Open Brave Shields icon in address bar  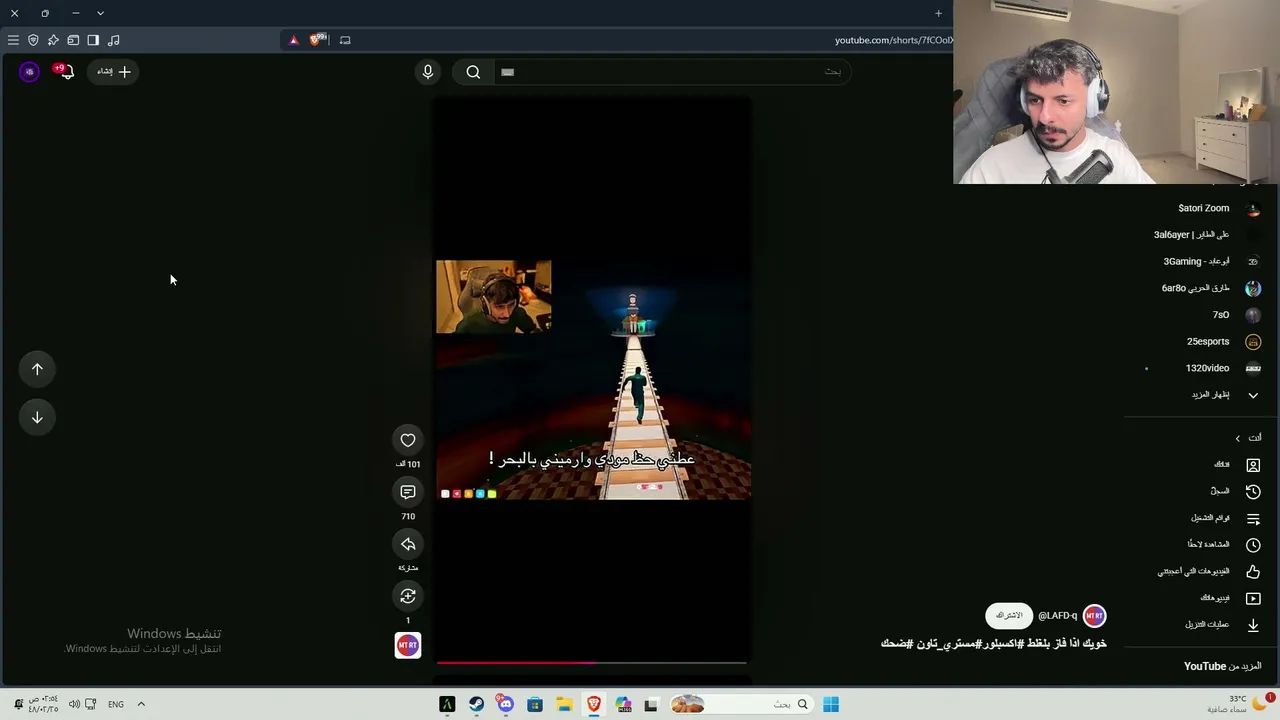pyautogui.click(x=317, y=40)
